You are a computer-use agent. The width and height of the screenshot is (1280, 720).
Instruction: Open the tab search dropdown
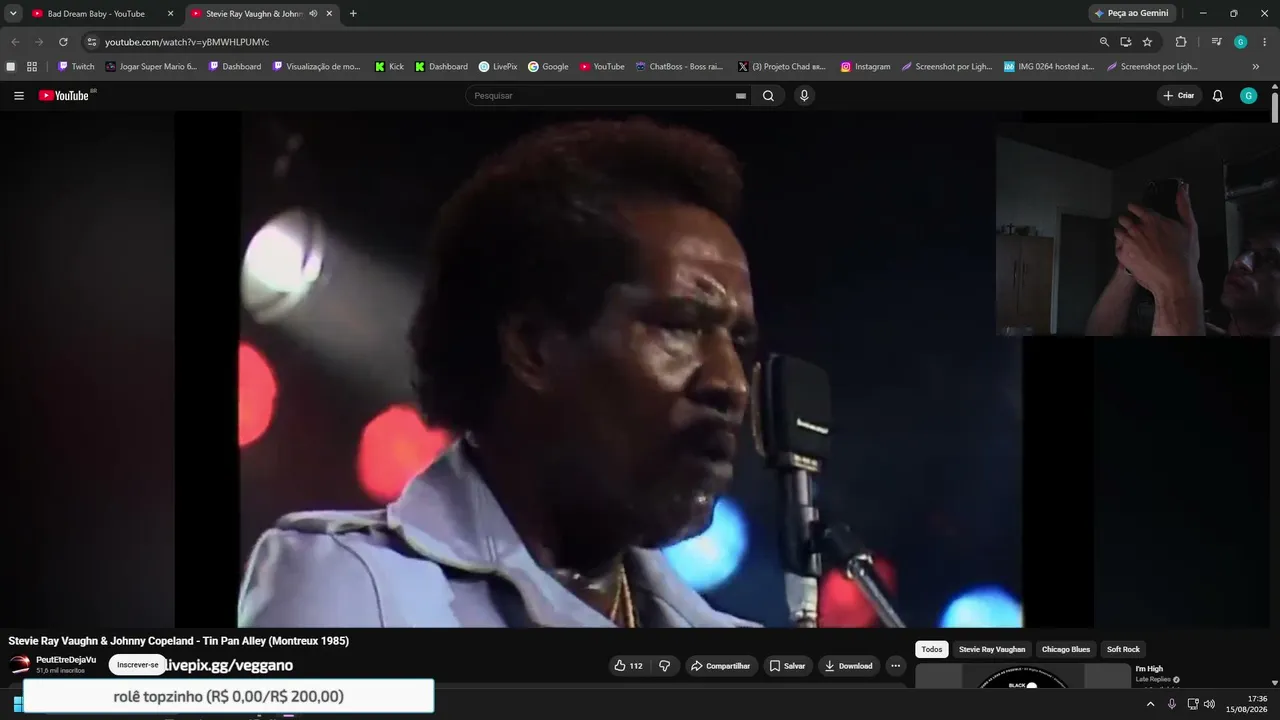13,14
